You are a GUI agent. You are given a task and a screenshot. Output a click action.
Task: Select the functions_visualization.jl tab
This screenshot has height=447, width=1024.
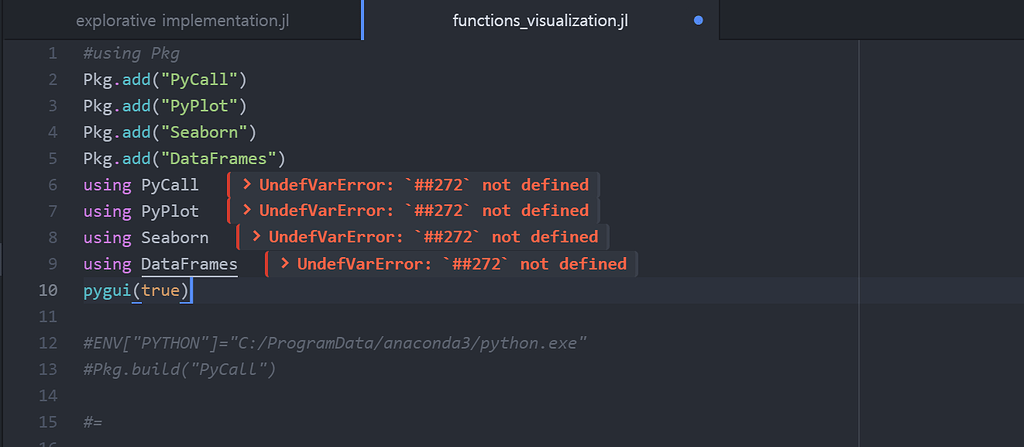(x=540, y=19)
